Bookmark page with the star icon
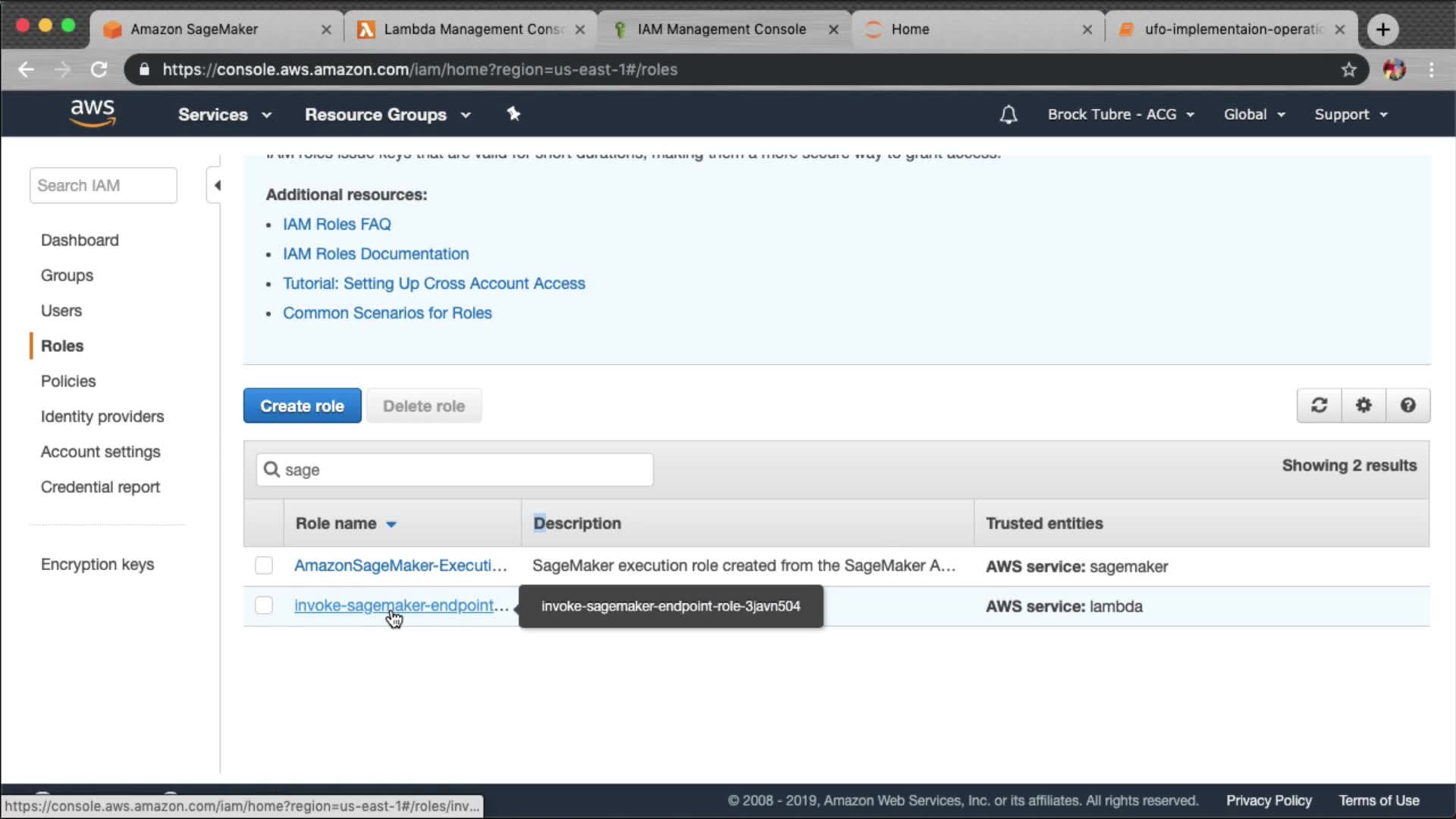The height and width of the screenshot is (819, 1456). click(x=1348, y=70)
